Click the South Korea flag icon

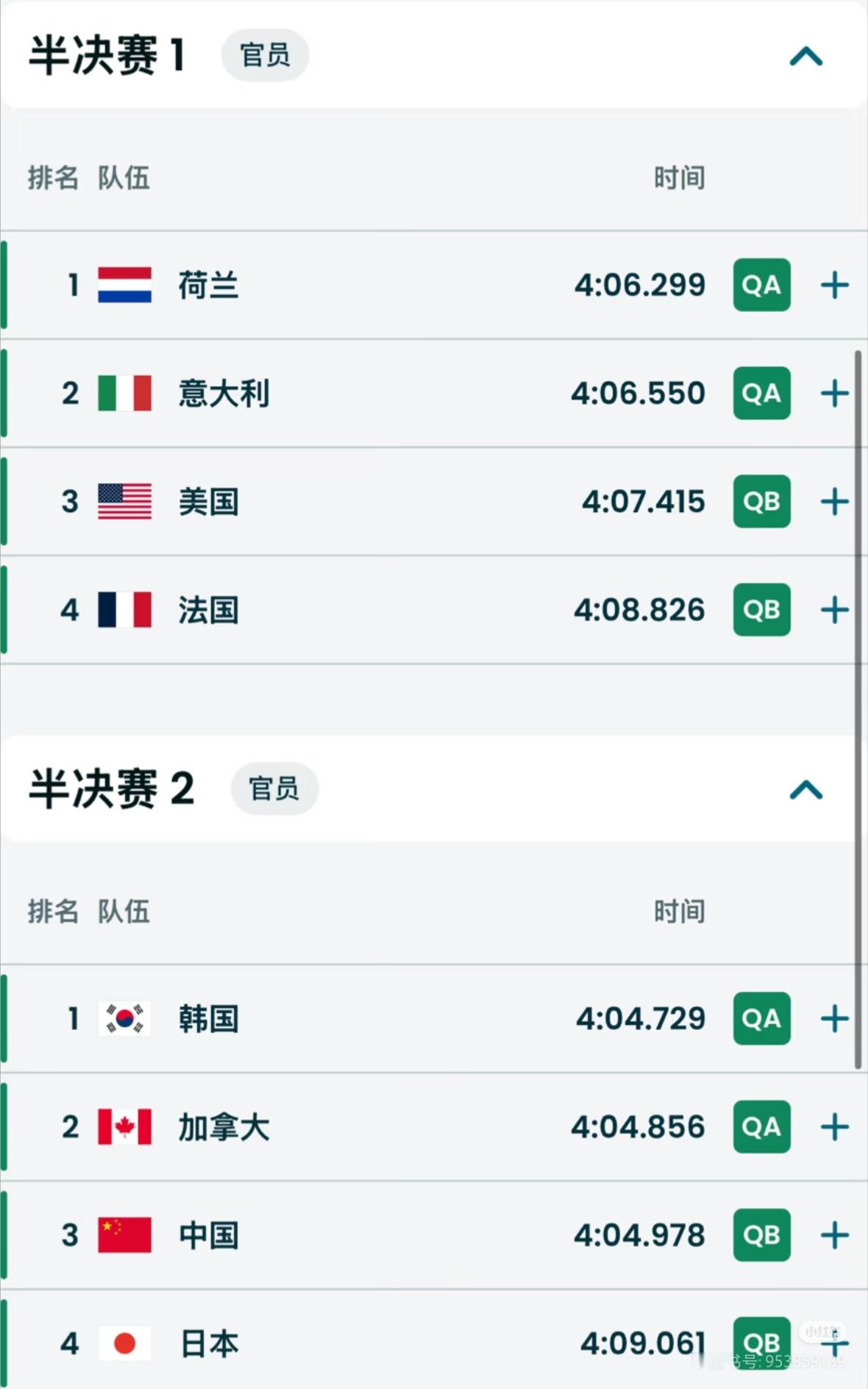[x=124, y=1019]
